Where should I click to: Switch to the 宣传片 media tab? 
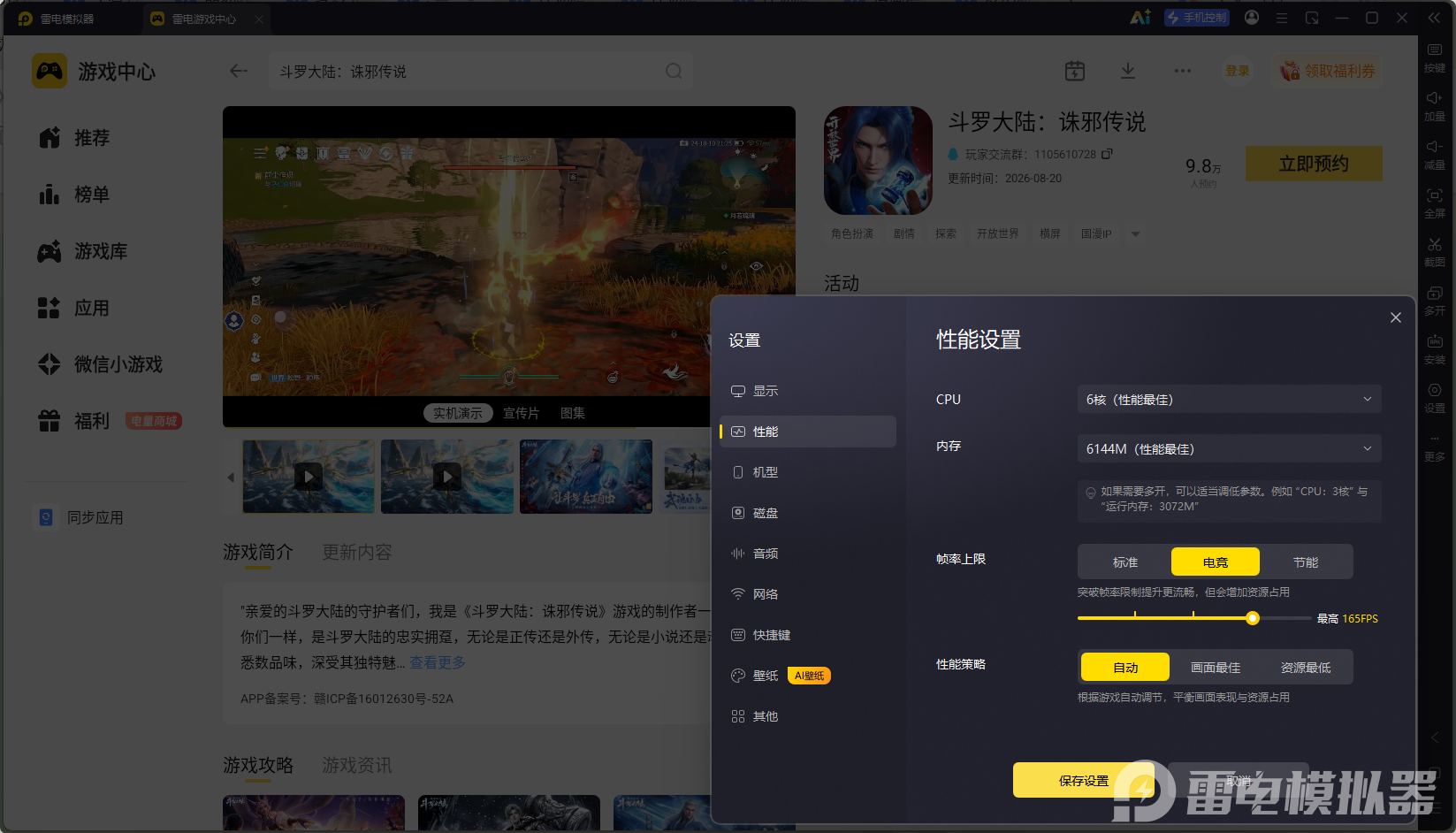click(x=521, y=413)
